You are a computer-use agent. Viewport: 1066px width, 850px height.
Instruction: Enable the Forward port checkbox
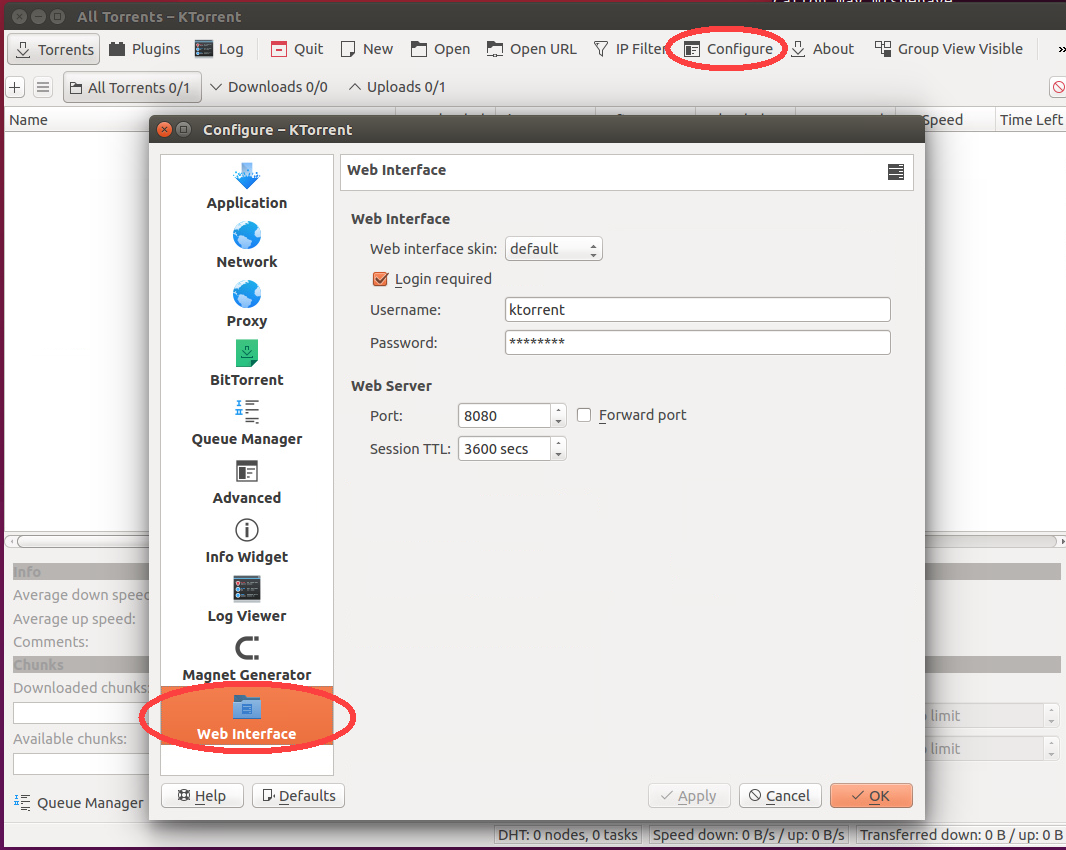pos(583,415)
